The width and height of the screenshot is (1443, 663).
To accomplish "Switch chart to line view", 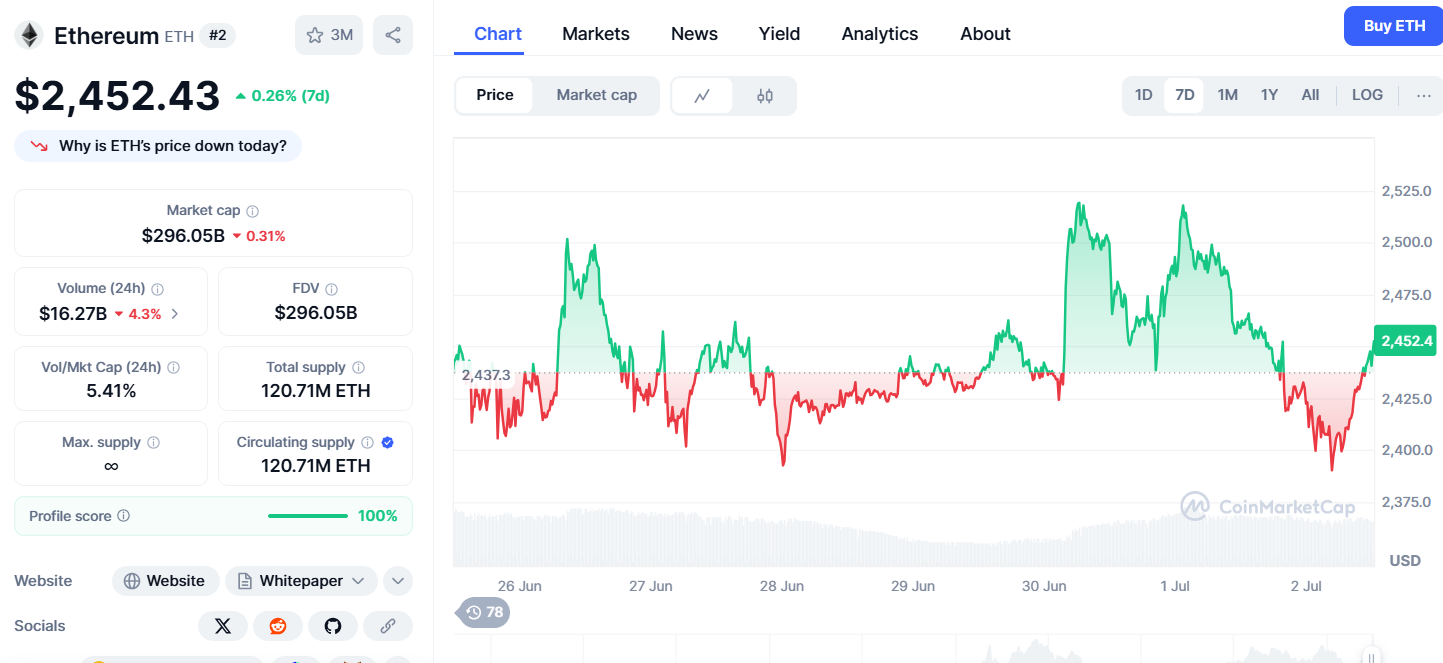I will pos(703,96).
